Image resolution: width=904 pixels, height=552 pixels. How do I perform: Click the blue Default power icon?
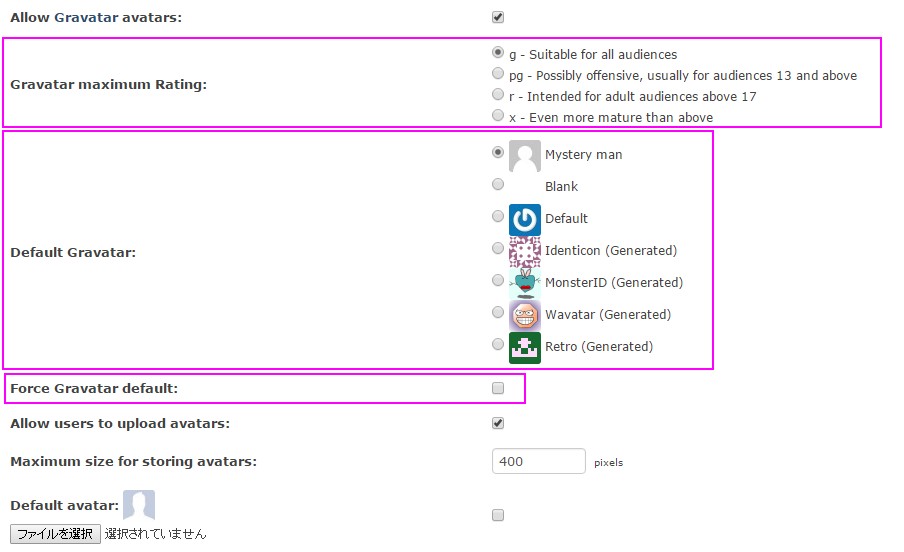pos(525,220)
